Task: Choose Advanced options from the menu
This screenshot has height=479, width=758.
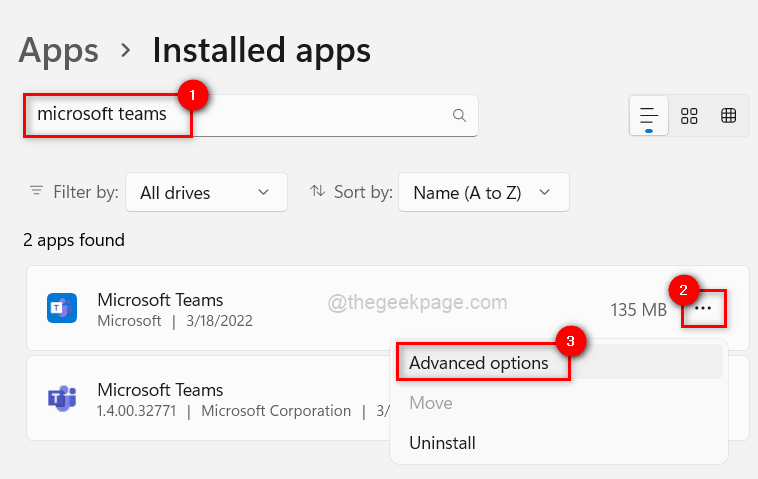Action: pyautogui.click(x=558, y=363)
